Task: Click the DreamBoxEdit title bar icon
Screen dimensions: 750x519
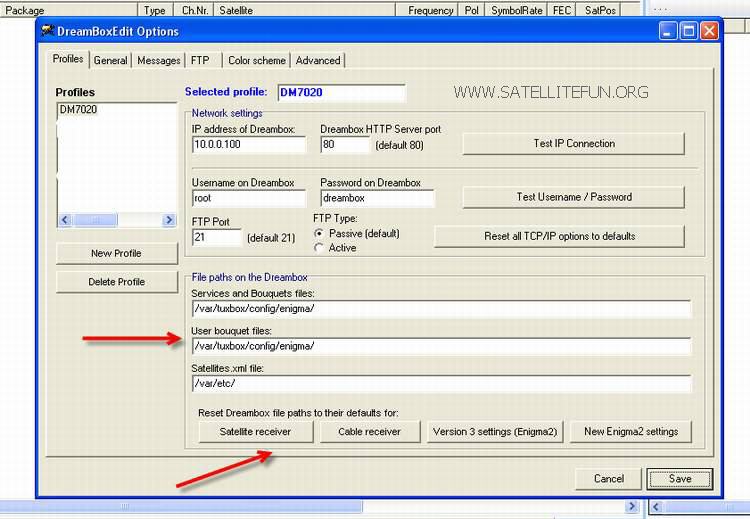Action: coord(47,31)
